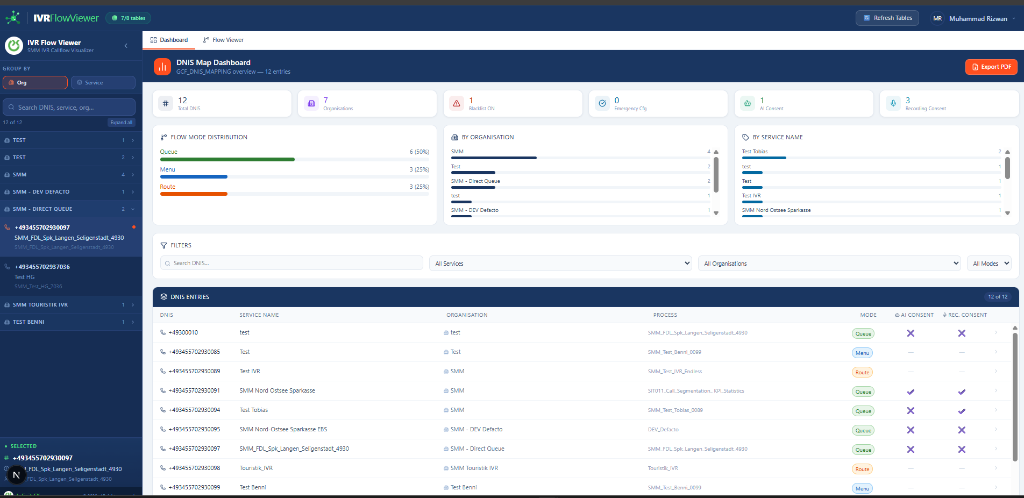Select sidebar entry +493455702987036 Test HG

point(71,276)
